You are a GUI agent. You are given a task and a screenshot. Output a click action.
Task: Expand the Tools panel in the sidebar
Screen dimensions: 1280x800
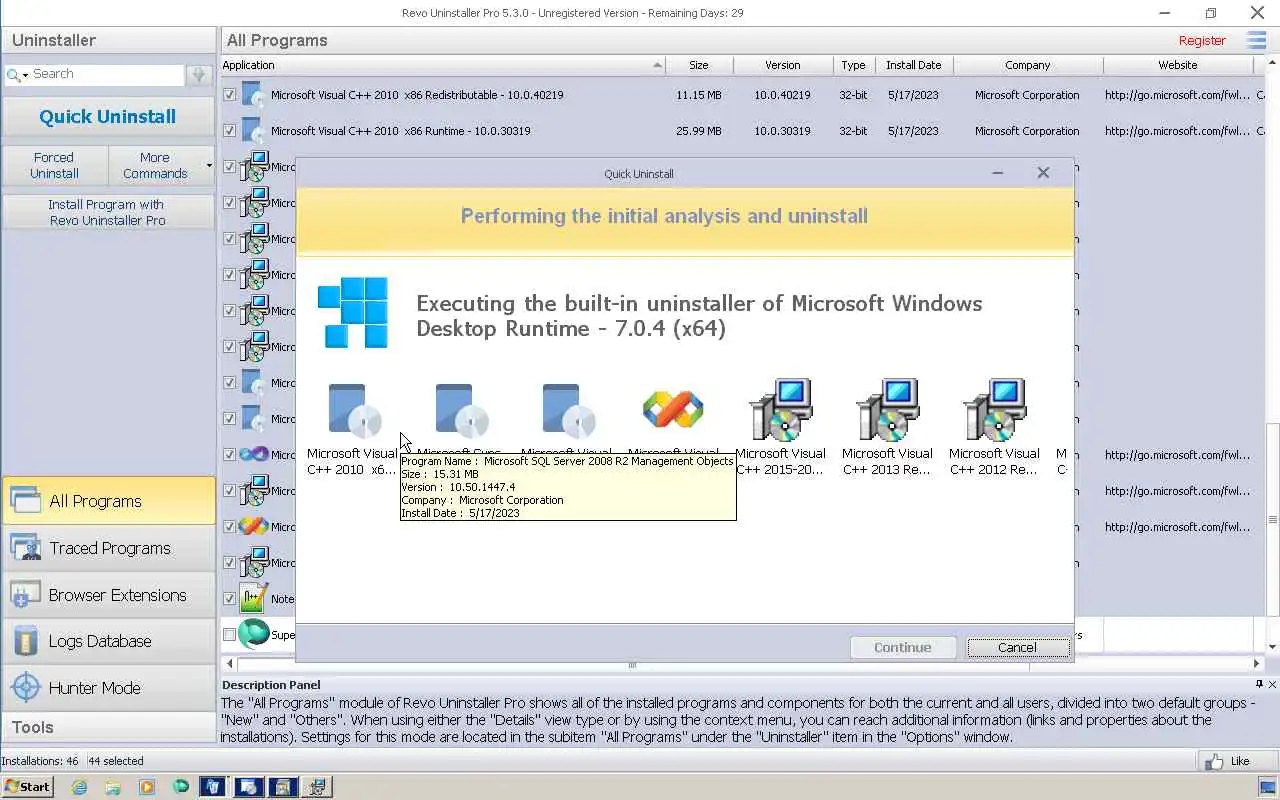[x=108, y=727]
